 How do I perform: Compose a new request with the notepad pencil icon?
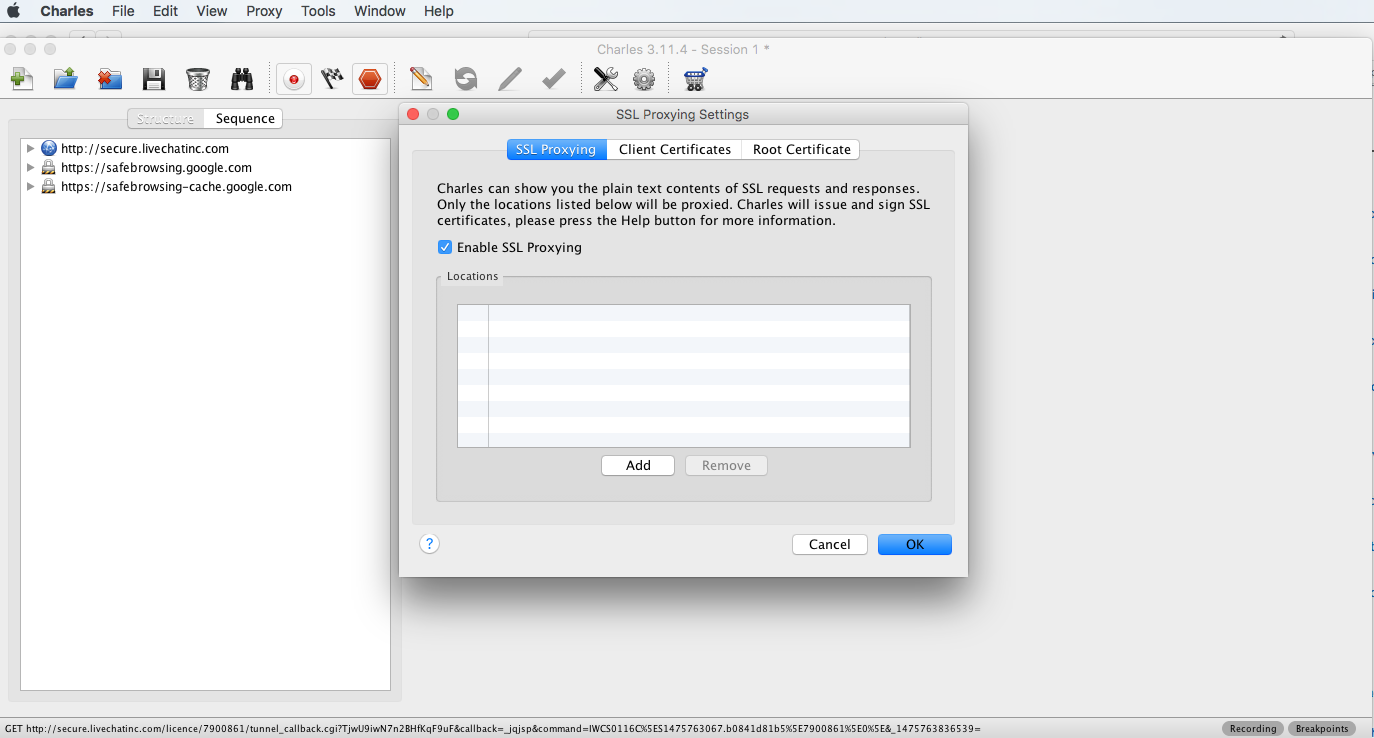point(421,79)
